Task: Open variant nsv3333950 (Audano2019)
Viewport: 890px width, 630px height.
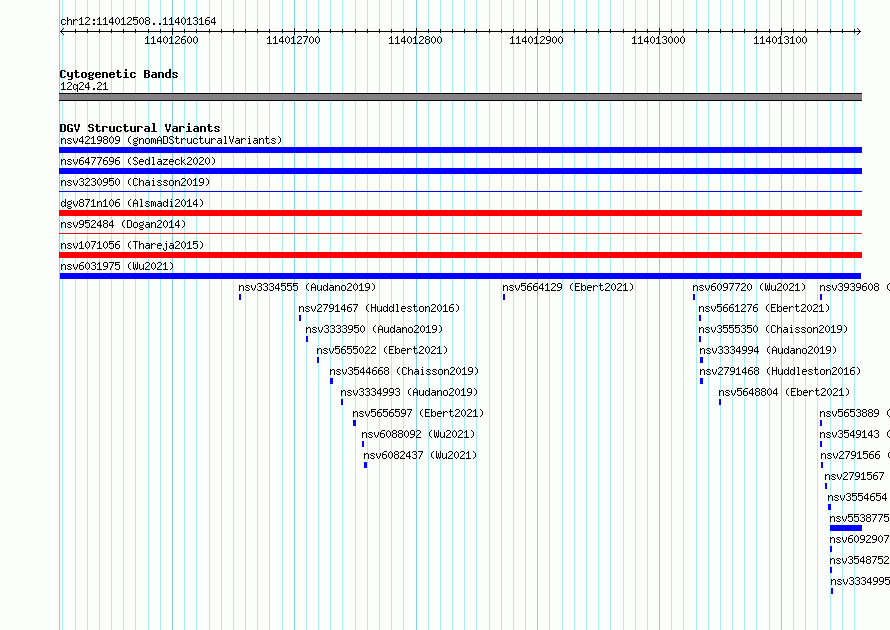Action: [374, 329]
